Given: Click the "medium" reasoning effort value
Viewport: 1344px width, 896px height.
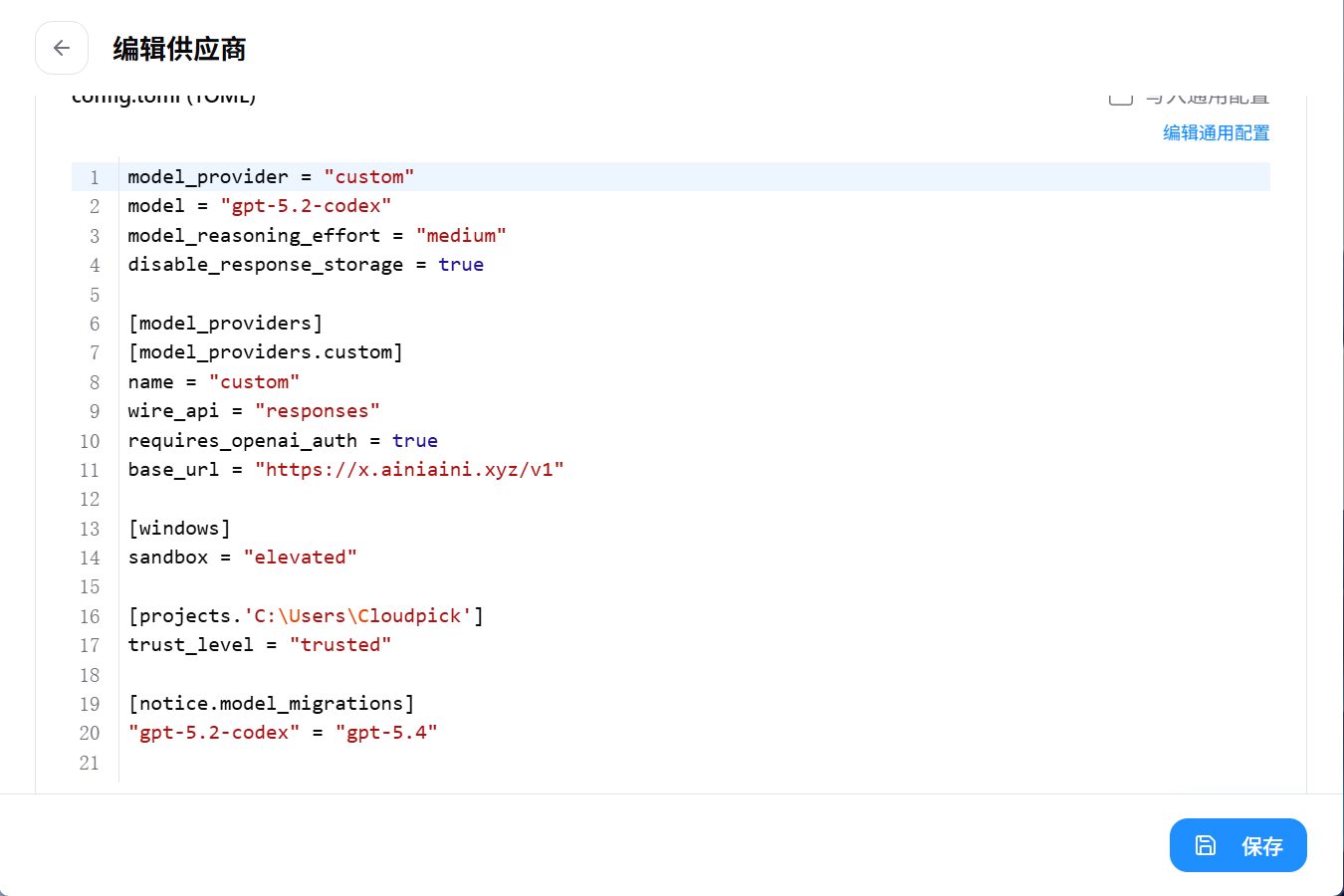Looking at the screenshot, I should click(461, 236).
